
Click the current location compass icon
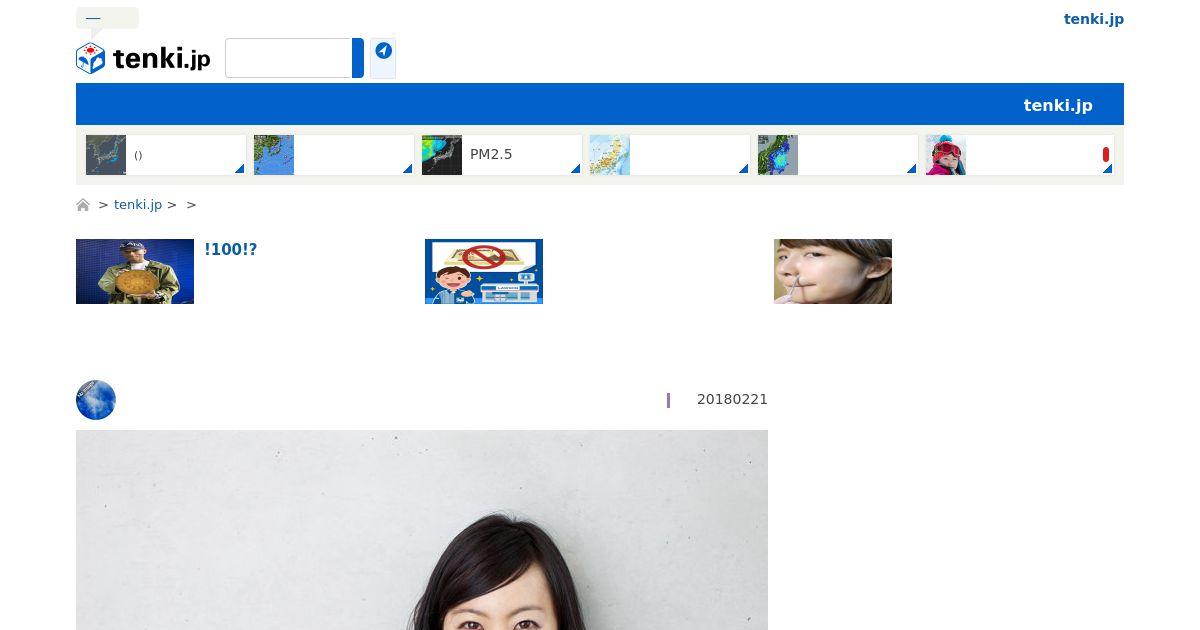point(383,51)
